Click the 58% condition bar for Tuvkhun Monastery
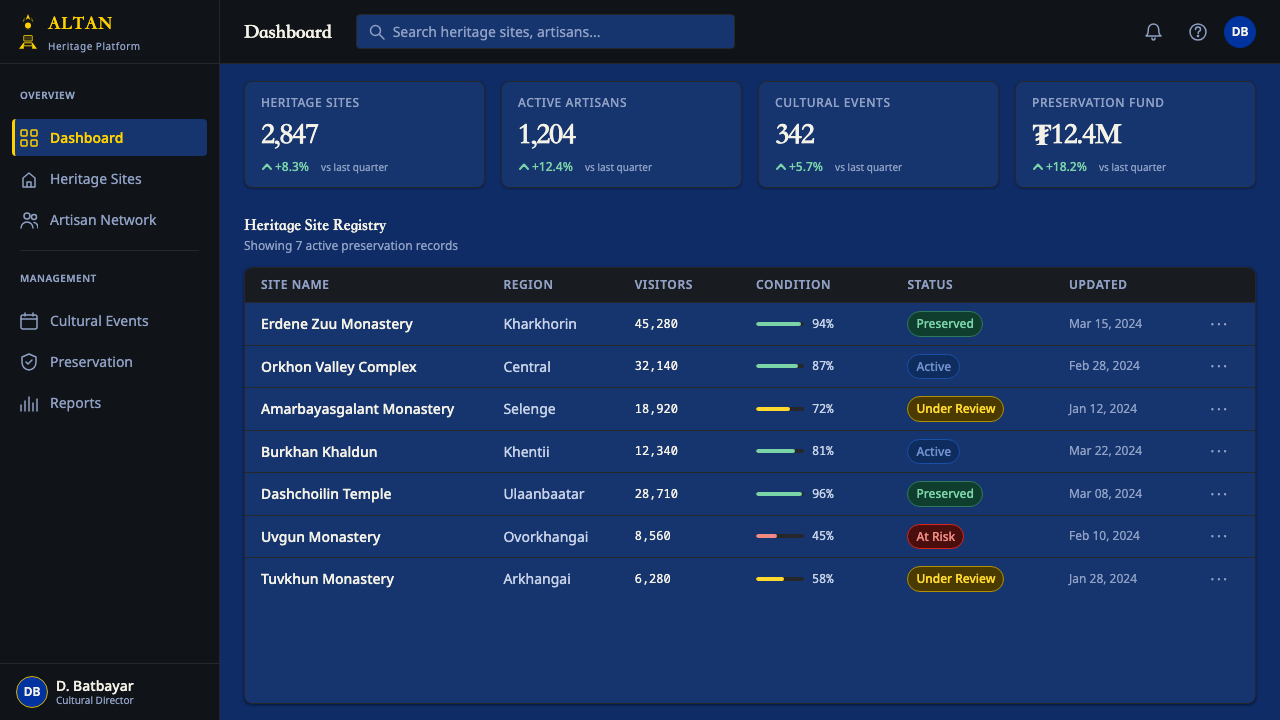1280x720 pixels. (780, 579)
